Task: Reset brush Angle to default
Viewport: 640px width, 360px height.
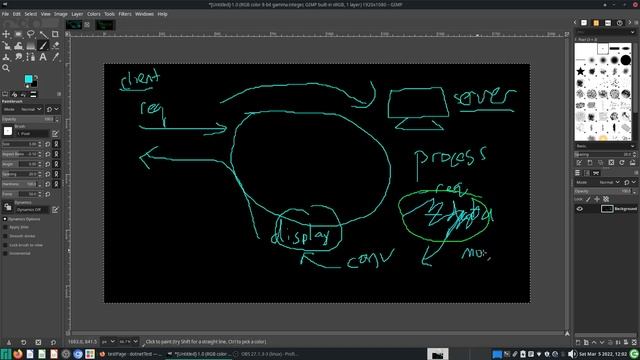Action: [48, 164]
